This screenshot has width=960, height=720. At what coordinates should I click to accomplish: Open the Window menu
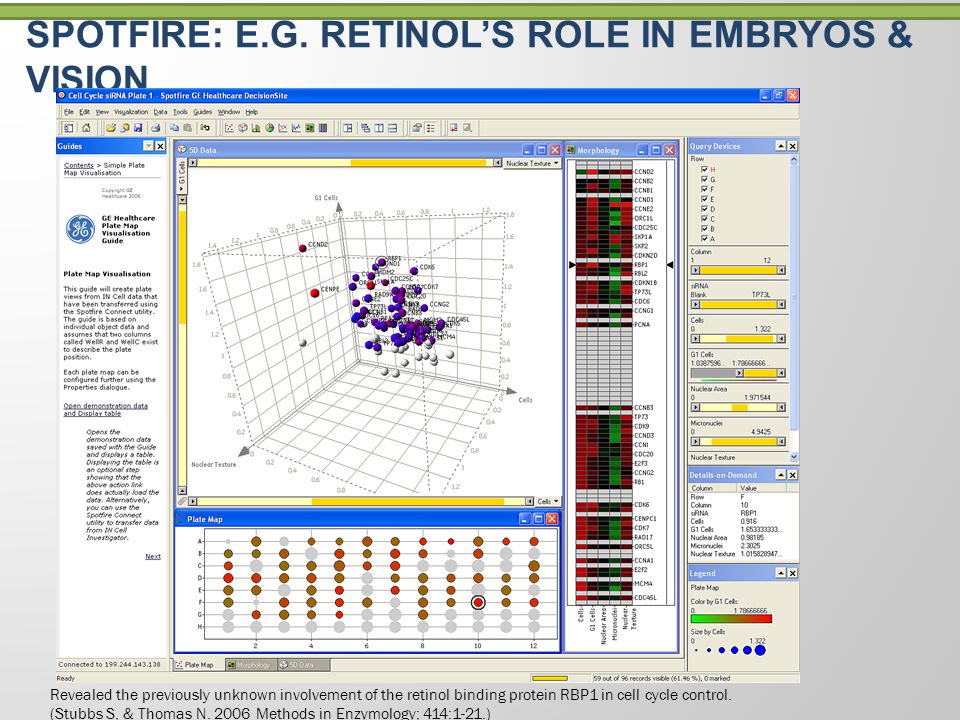tap(229, 112)
